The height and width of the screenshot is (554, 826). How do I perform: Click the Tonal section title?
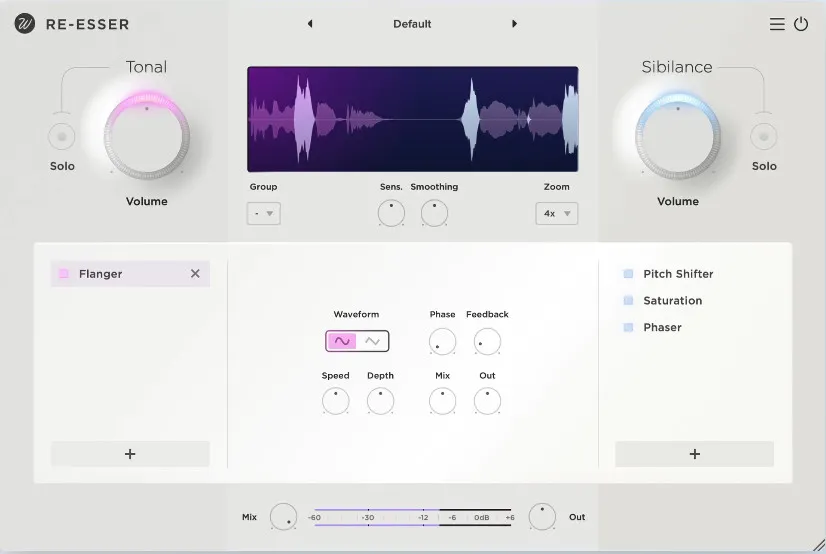[x=146, y=67]
